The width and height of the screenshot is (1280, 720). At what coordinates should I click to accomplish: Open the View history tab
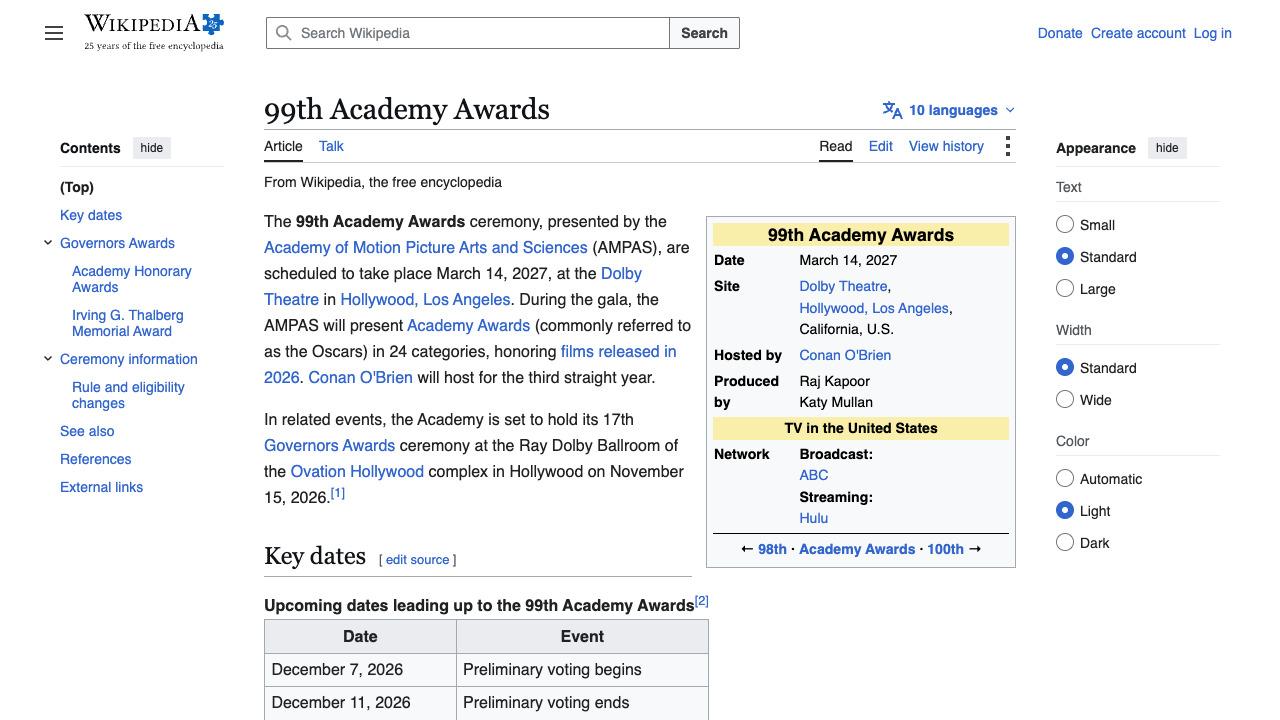coord(946,146)
